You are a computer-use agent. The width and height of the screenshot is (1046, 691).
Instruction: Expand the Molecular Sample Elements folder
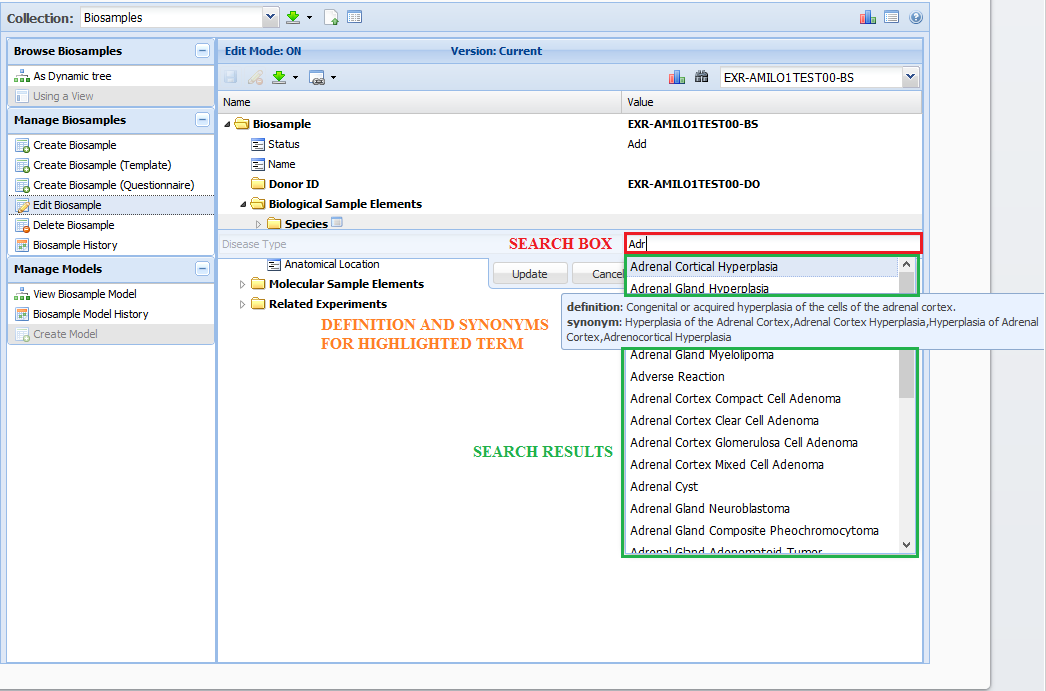click(x=242, y=285)
